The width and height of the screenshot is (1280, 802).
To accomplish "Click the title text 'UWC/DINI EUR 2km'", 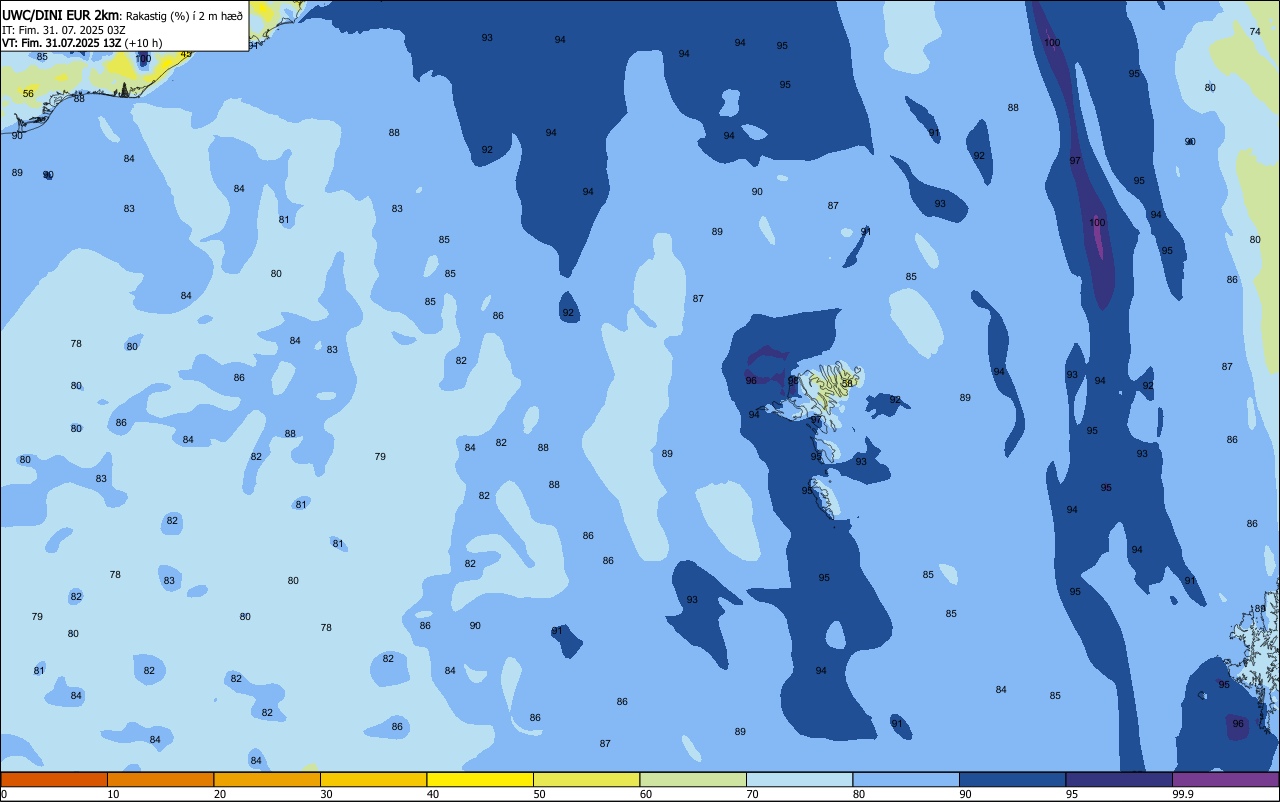I will pos(60,14).
